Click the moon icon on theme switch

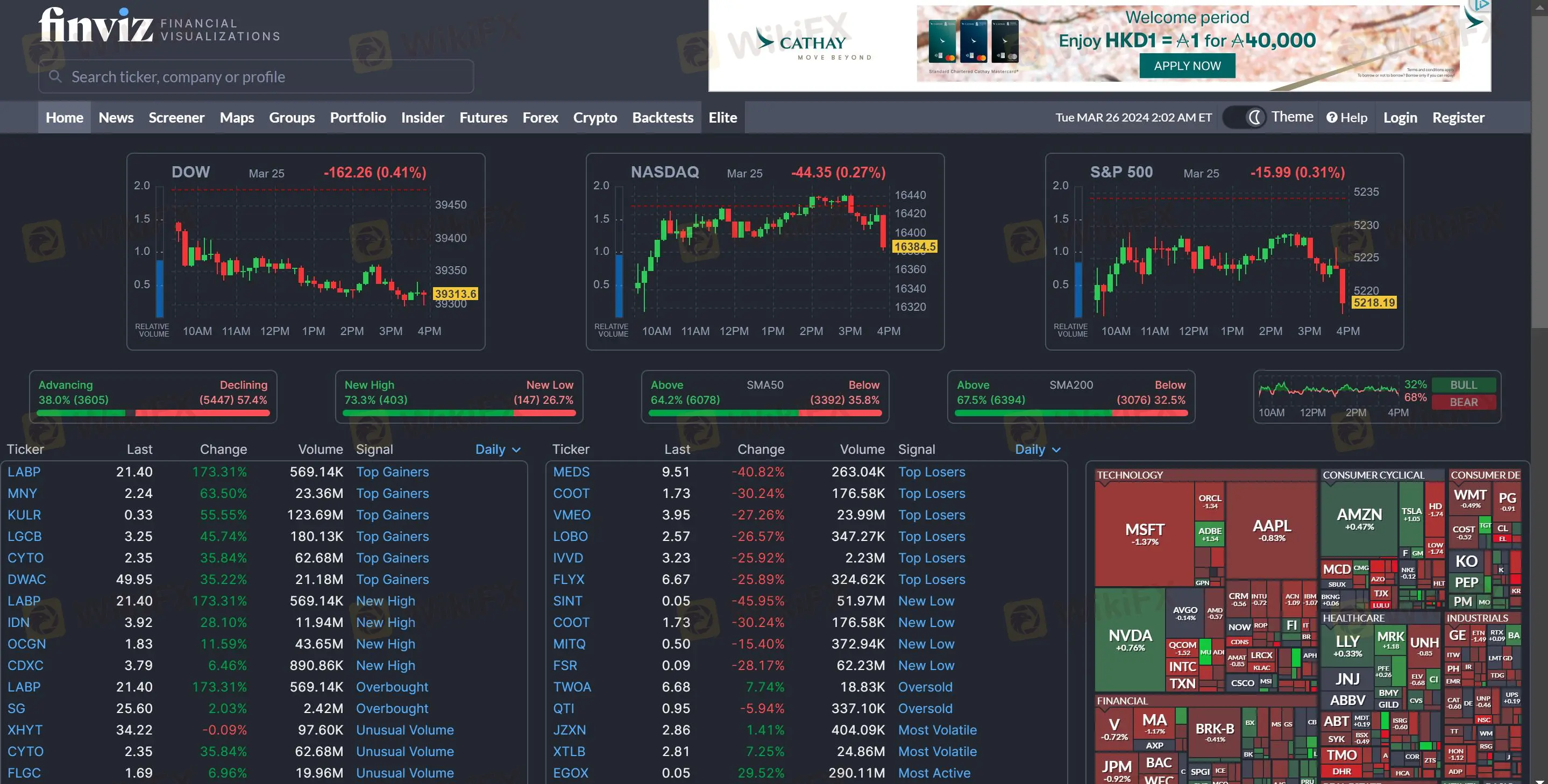click(x=1254, y=117)
